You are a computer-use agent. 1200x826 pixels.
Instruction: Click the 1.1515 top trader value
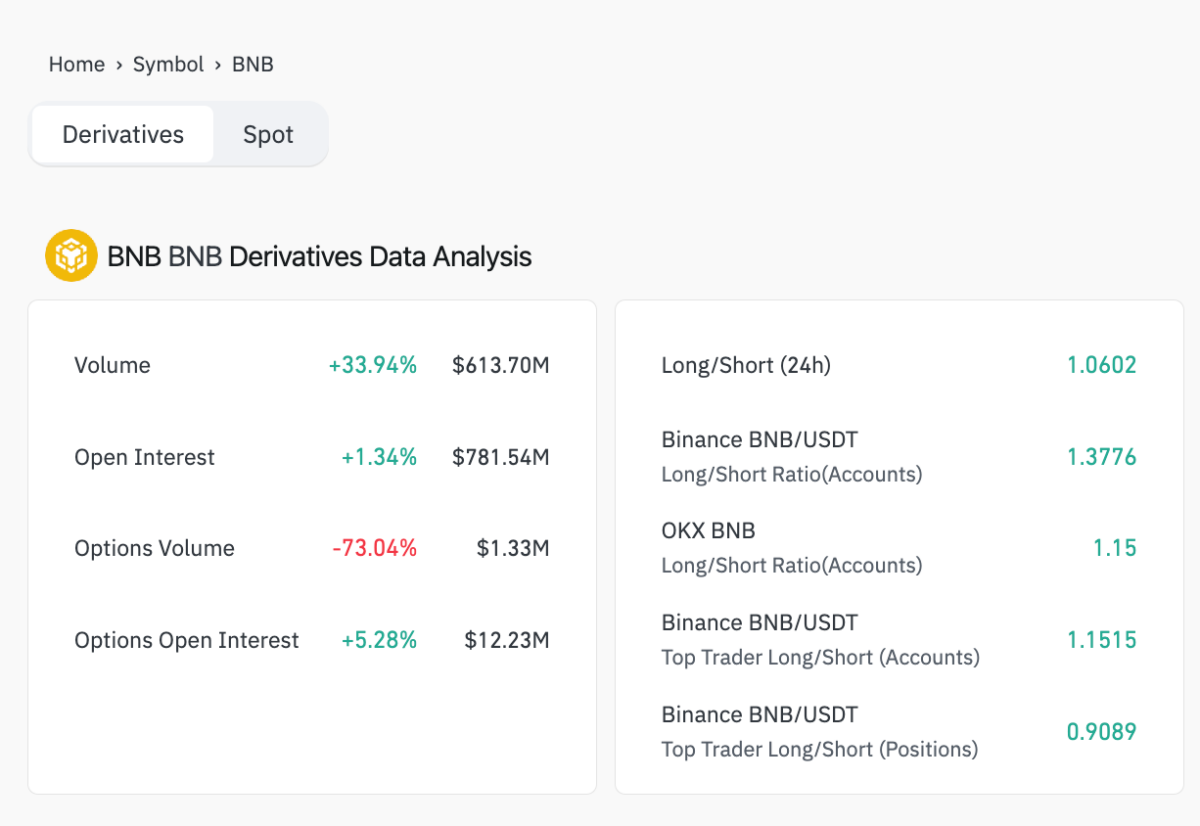click(1102, 640)
